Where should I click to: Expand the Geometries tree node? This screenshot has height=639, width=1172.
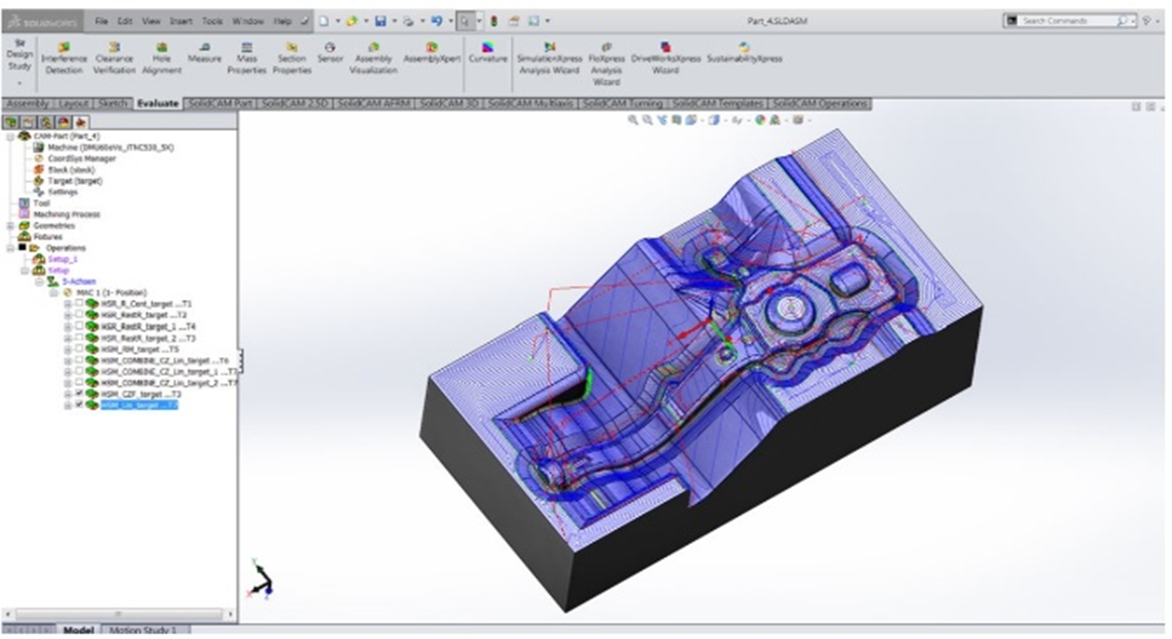10,226
